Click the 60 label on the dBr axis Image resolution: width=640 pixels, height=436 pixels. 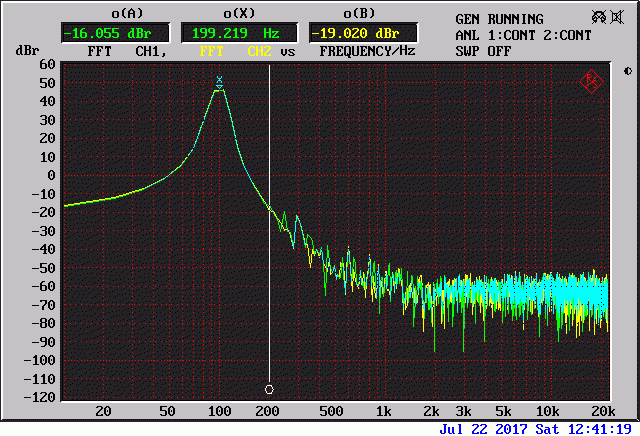tap(47, 64)
